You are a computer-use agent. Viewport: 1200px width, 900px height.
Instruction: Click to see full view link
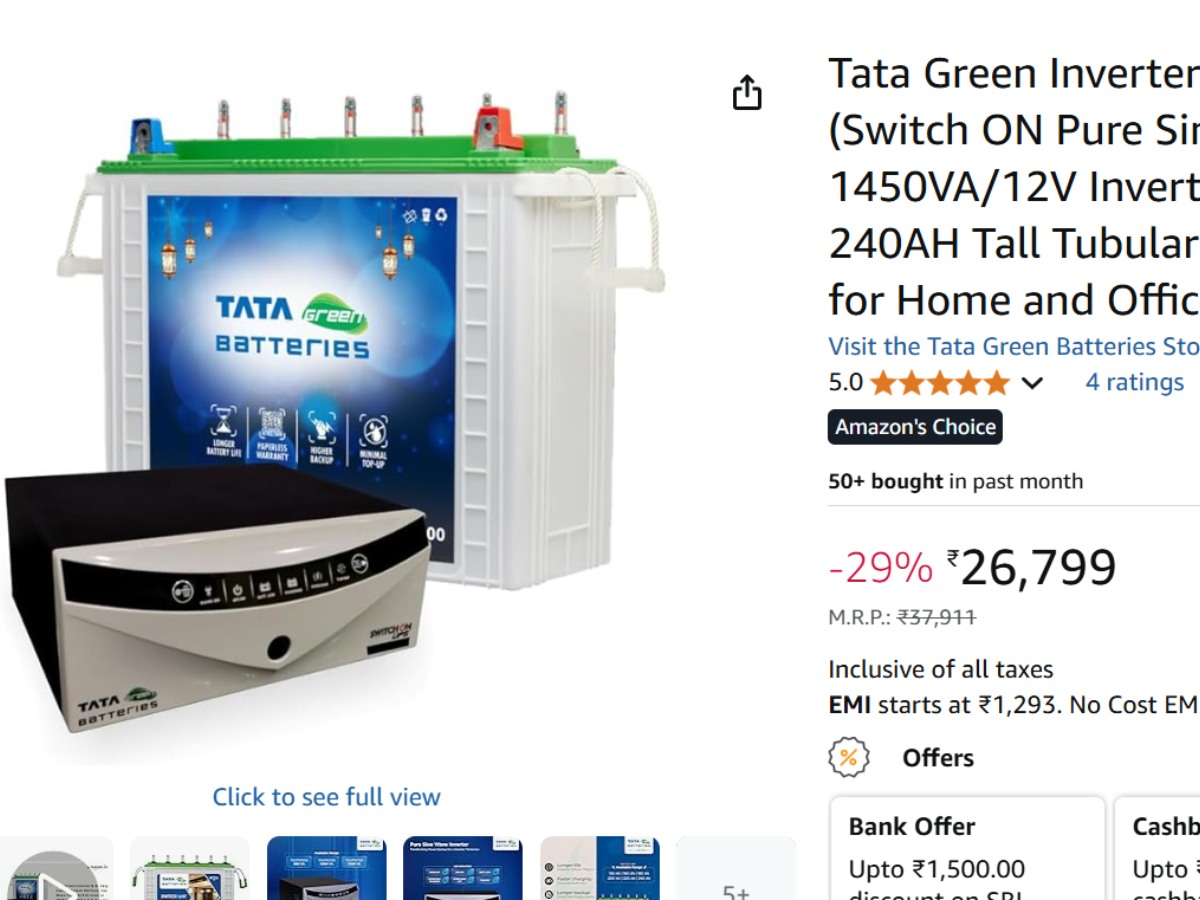click(326, 797)
